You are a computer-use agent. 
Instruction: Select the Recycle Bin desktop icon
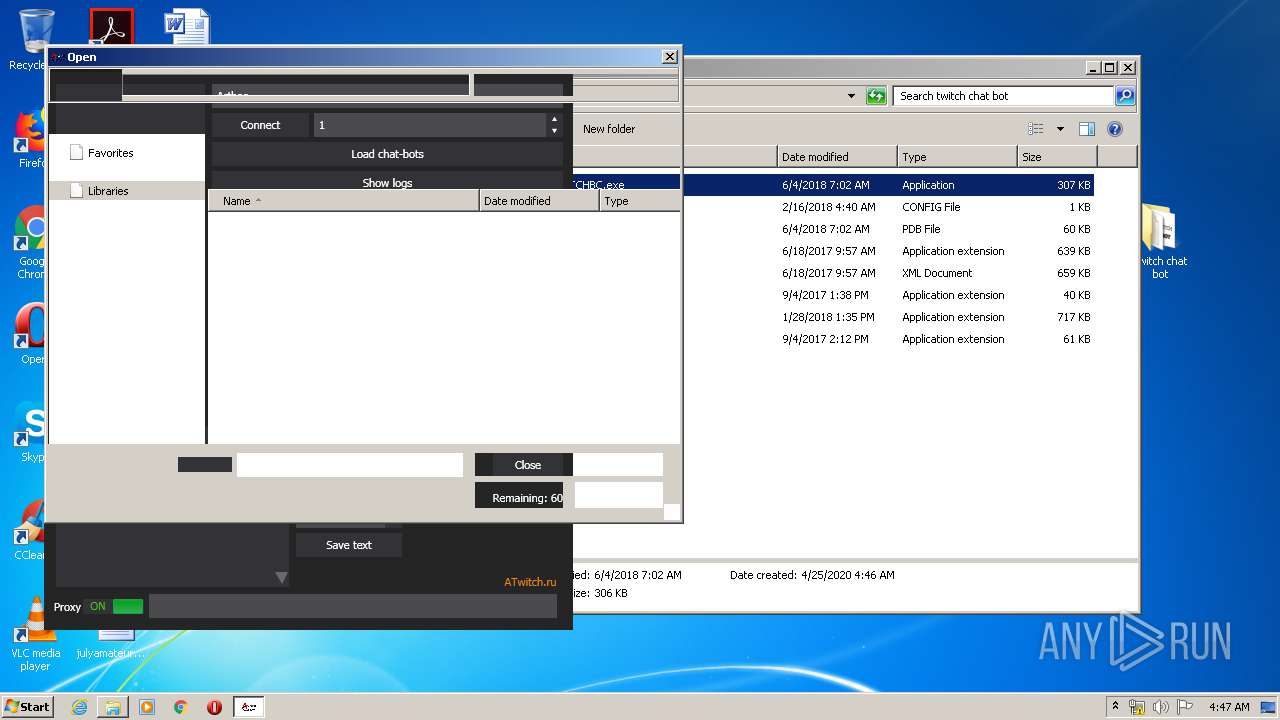tap(34, 40)
